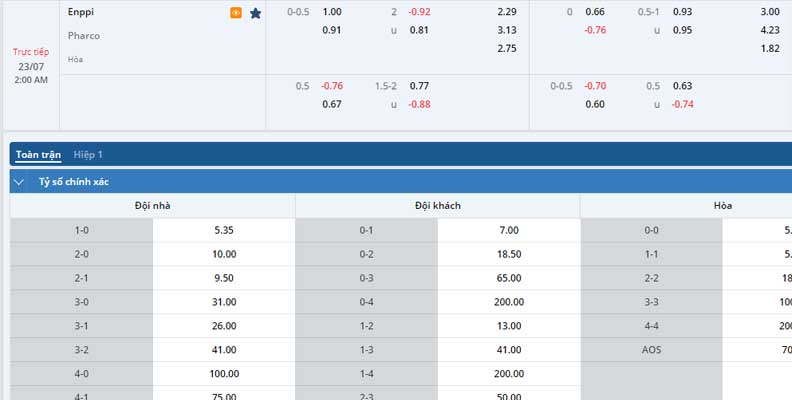Switch to the Hiệp 1 tab
This screenshot has width=792, height=400.
88,155
